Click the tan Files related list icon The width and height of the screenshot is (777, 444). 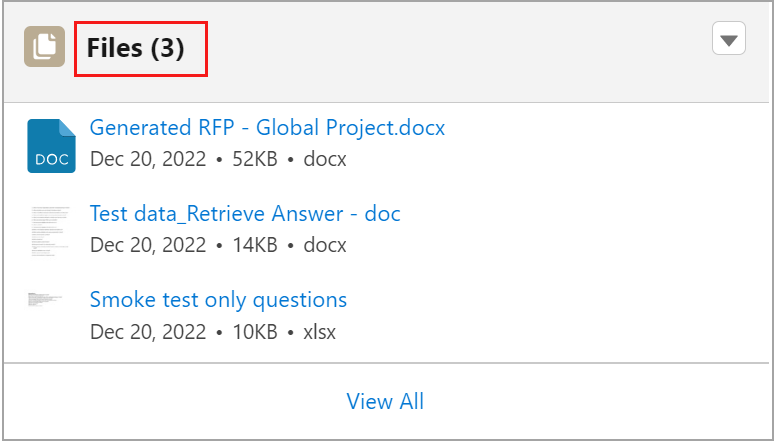click(x=45, y=47)
